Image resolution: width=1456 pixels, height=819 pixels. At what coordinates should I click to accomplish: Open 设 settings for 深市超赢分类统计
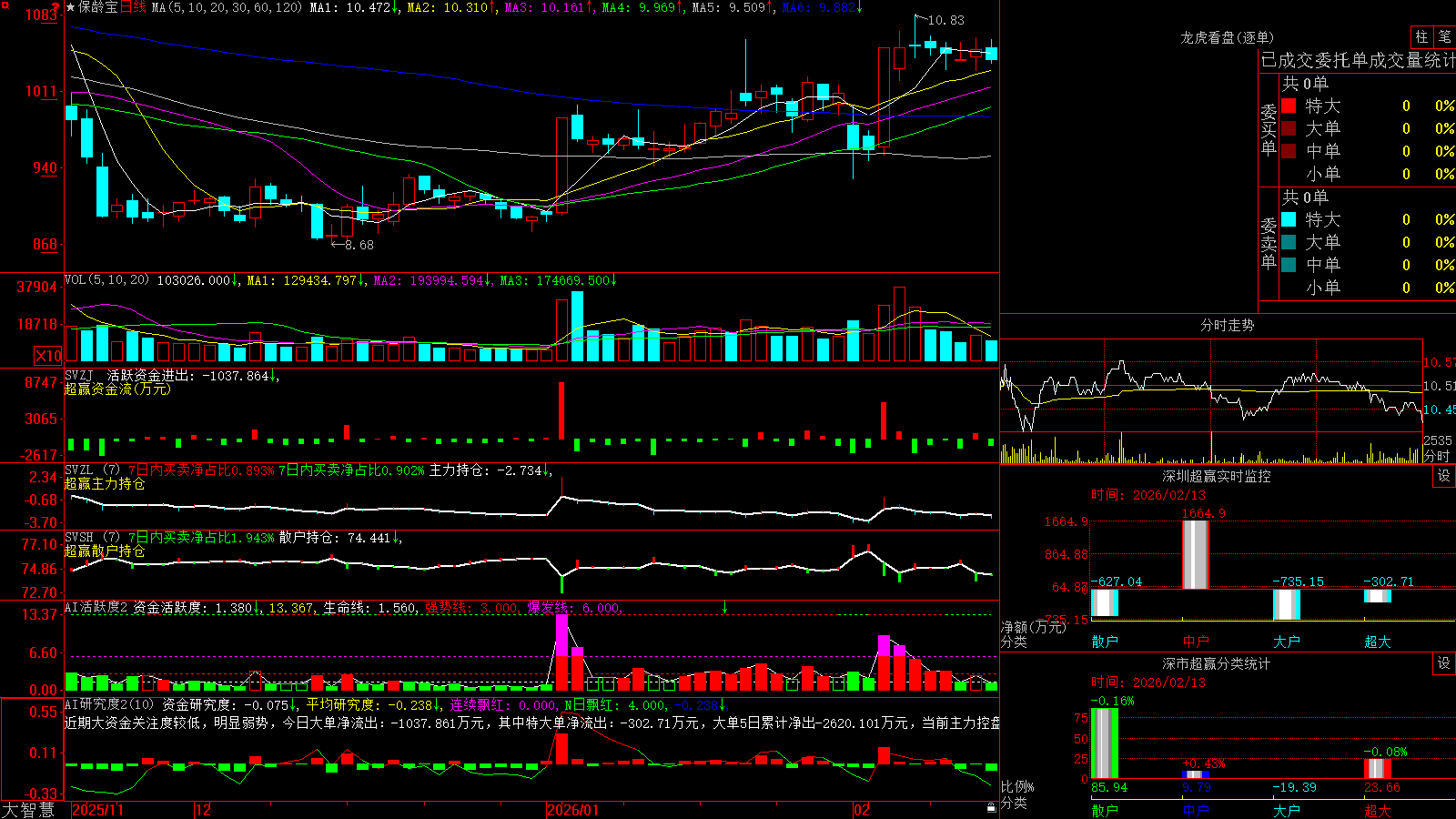click(x=1444, y=663)
